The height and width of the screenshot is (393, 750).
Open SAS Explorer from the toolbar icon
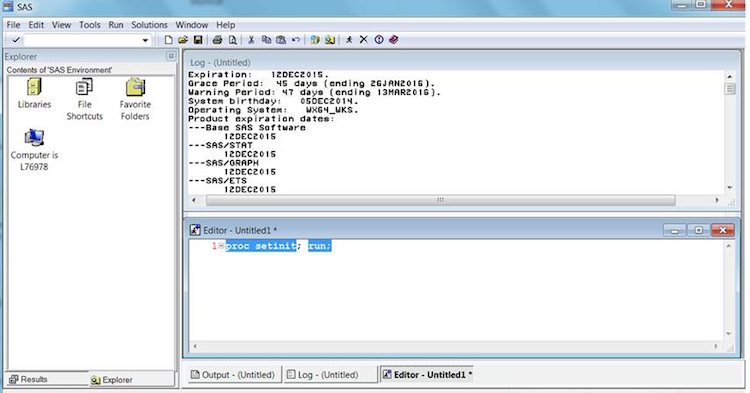coord(330,40)
